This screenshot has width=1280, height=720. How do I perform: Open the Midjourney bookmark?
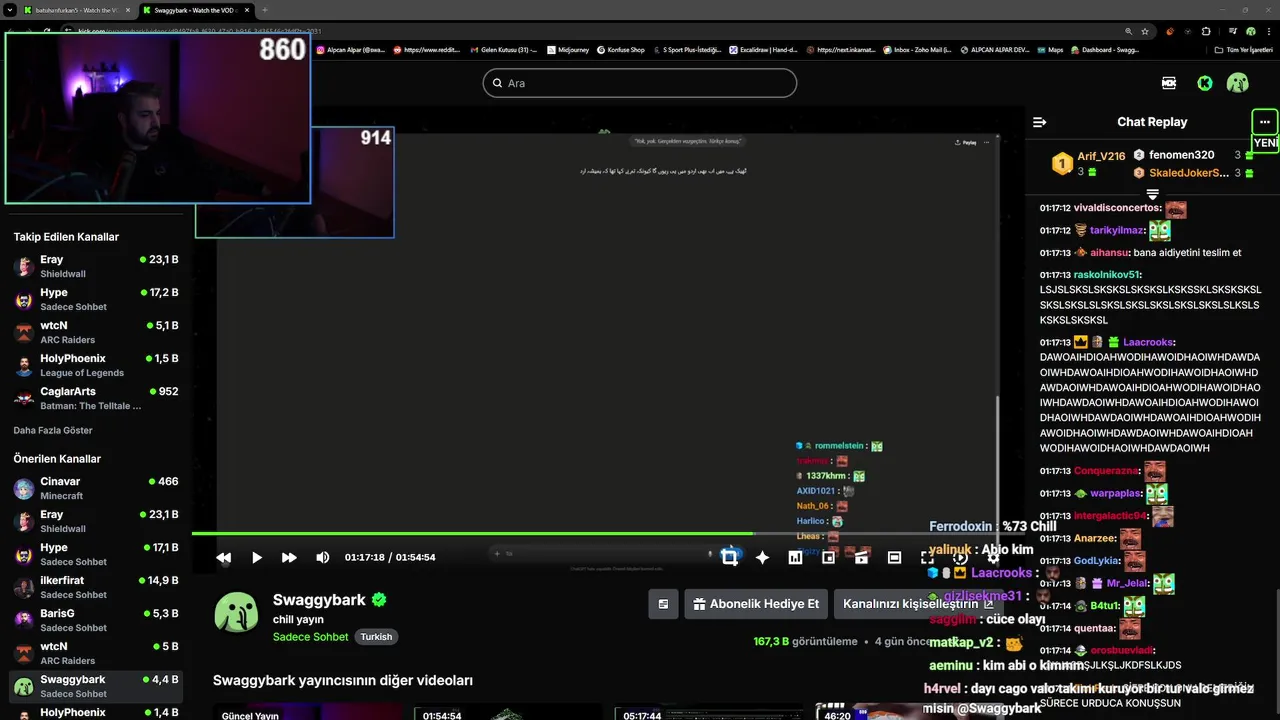click(x=570, y=49)
